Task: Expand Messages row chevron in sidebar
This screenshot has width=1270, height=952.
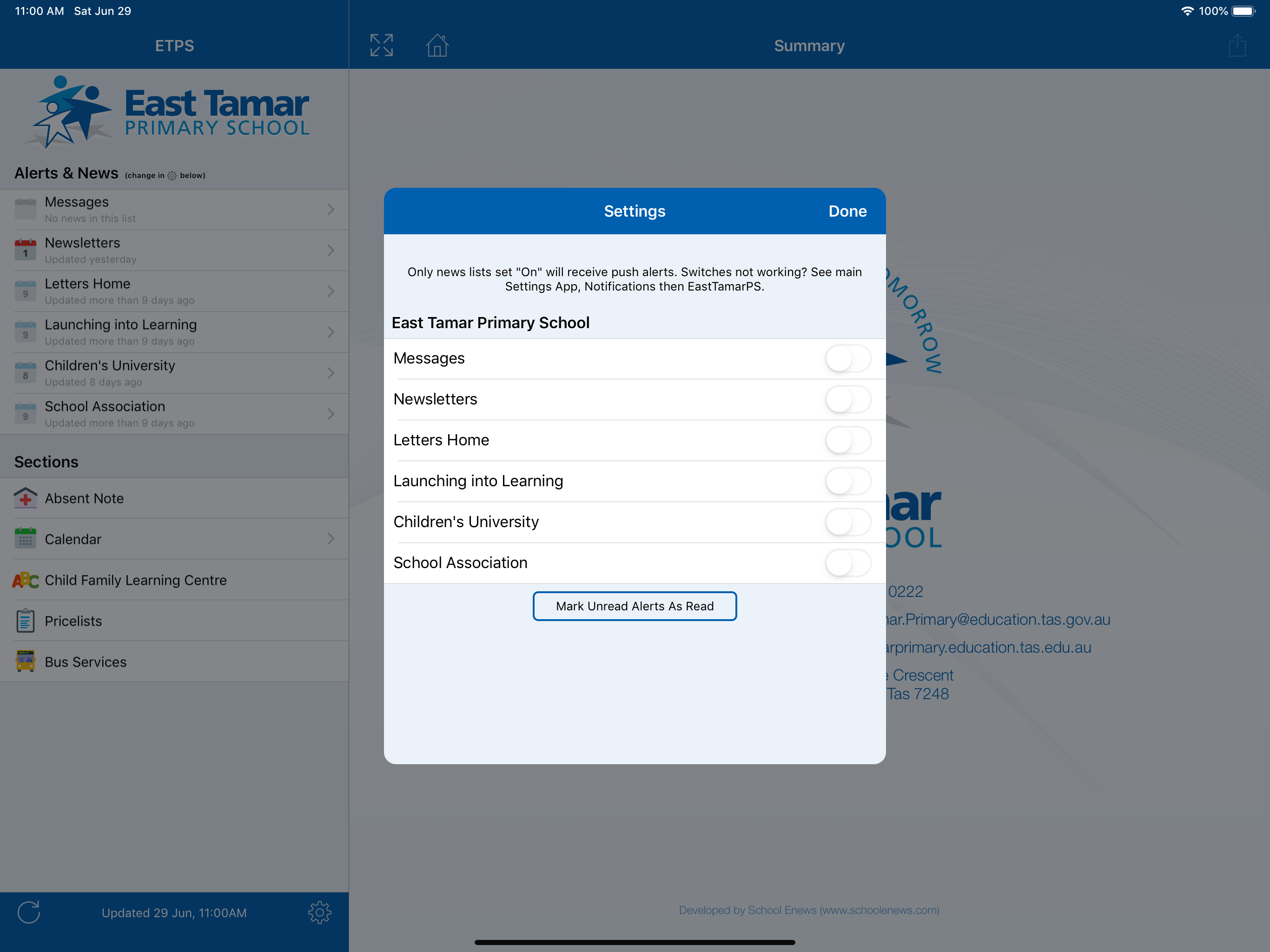Action: (331, 210)
